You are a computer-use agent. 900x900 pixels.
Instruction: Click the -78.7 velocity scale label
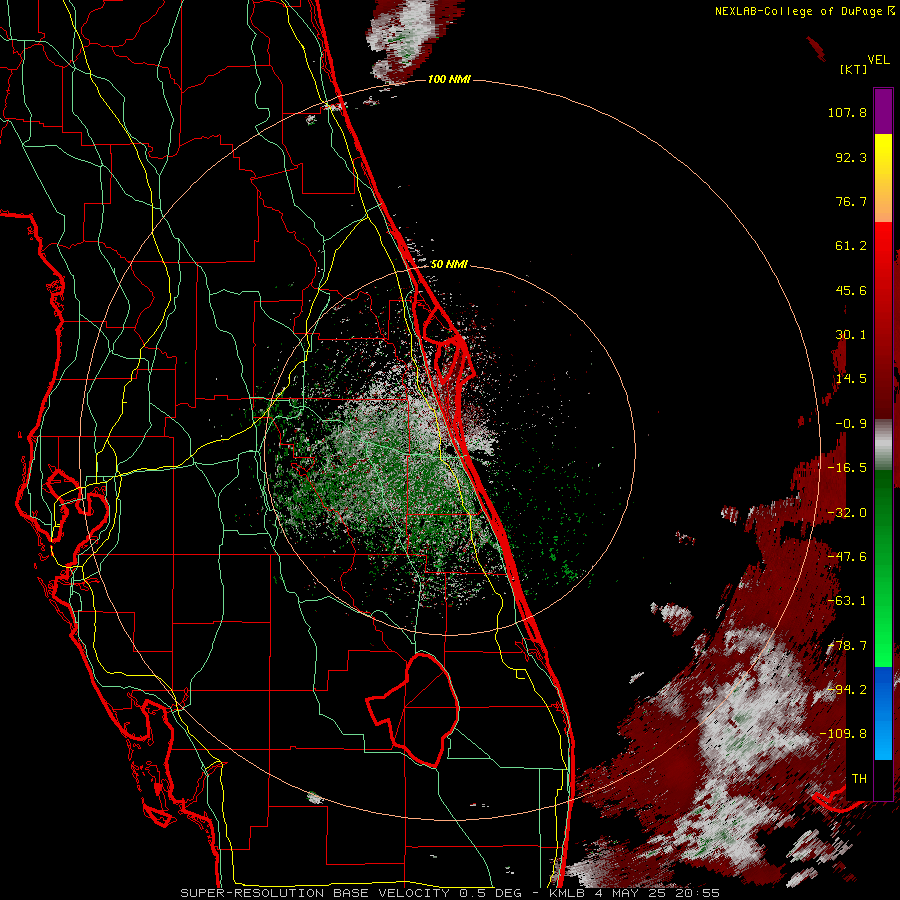click(x=847, y=646)
